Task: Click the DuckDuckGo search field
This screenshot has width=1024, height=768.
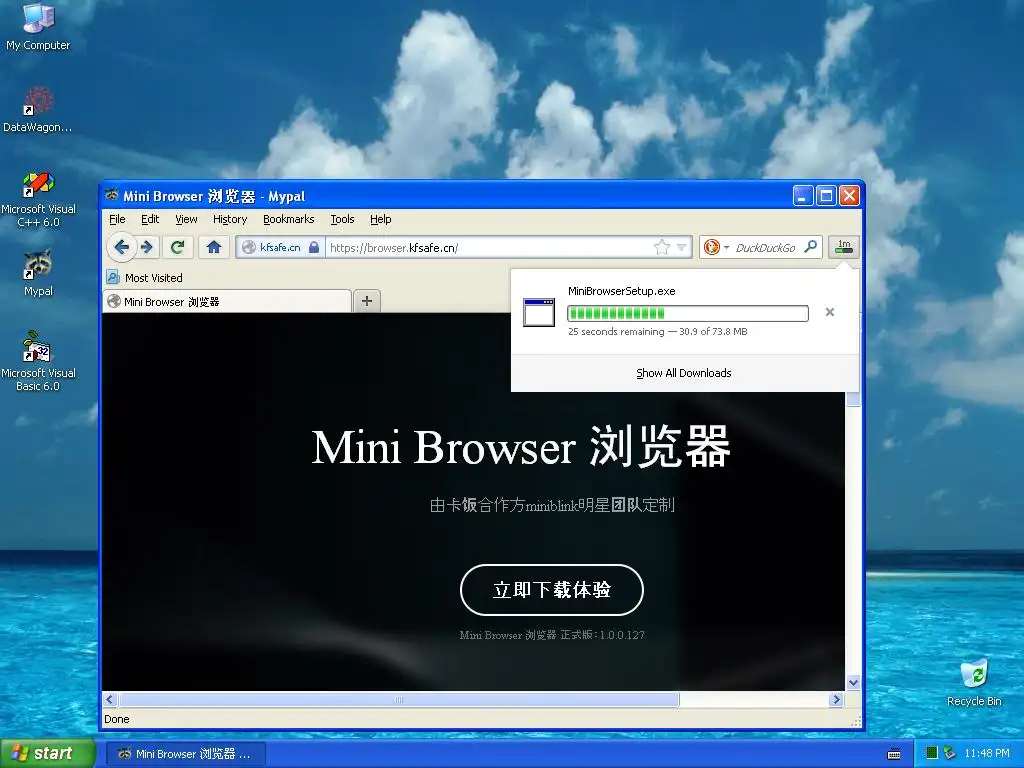Action: click(x=765, y=248)
